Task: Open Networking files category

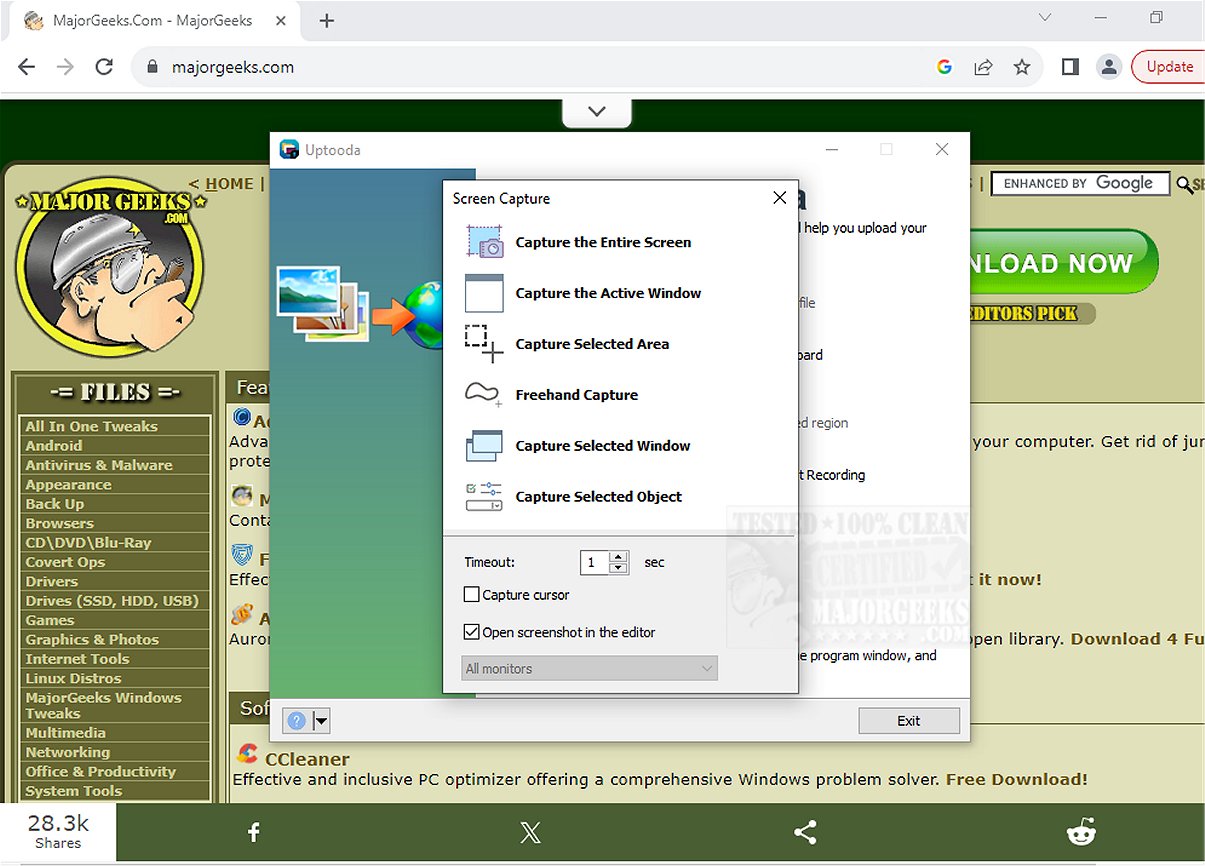Action: (67, 752)
